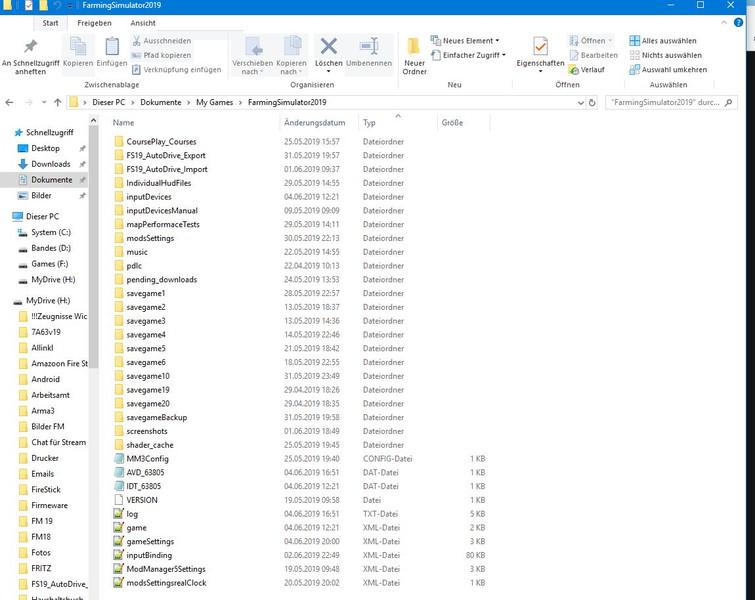Expand the Verschieben nach dropdown
755x600 pixels.
click(253, 67)
